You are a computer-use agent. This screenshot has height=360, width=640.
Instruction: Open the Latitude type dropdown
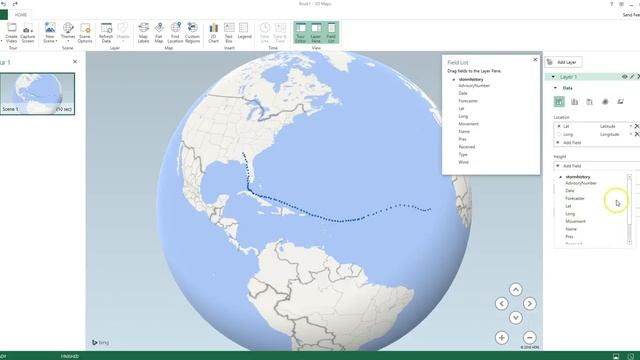pyautogui.click(x=631, y=127)
